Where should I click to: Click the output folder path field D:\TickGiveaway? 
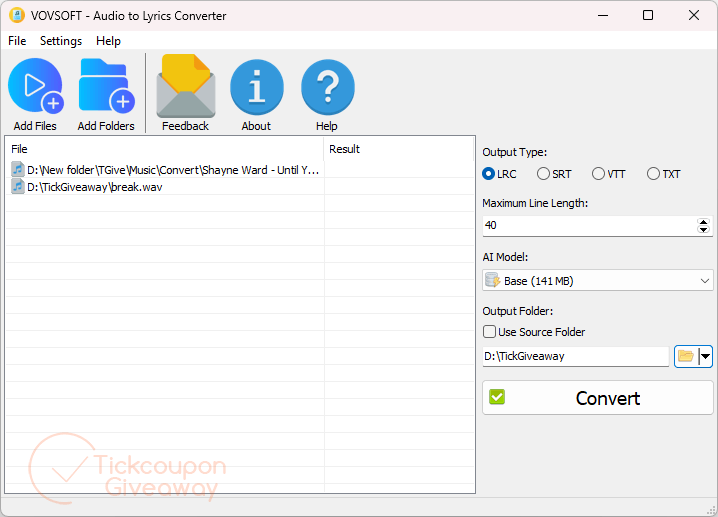(x=576, y=356)
